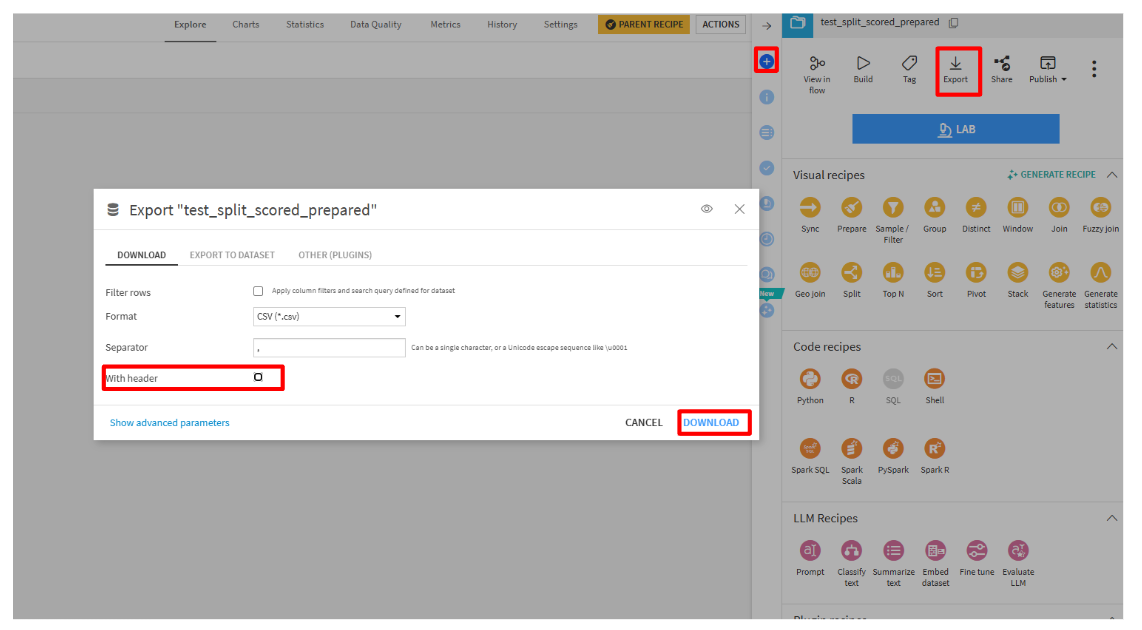The height and width of the screenshot is (630, 1142).
Task: Open View in flow action
Action: [816, 74]
